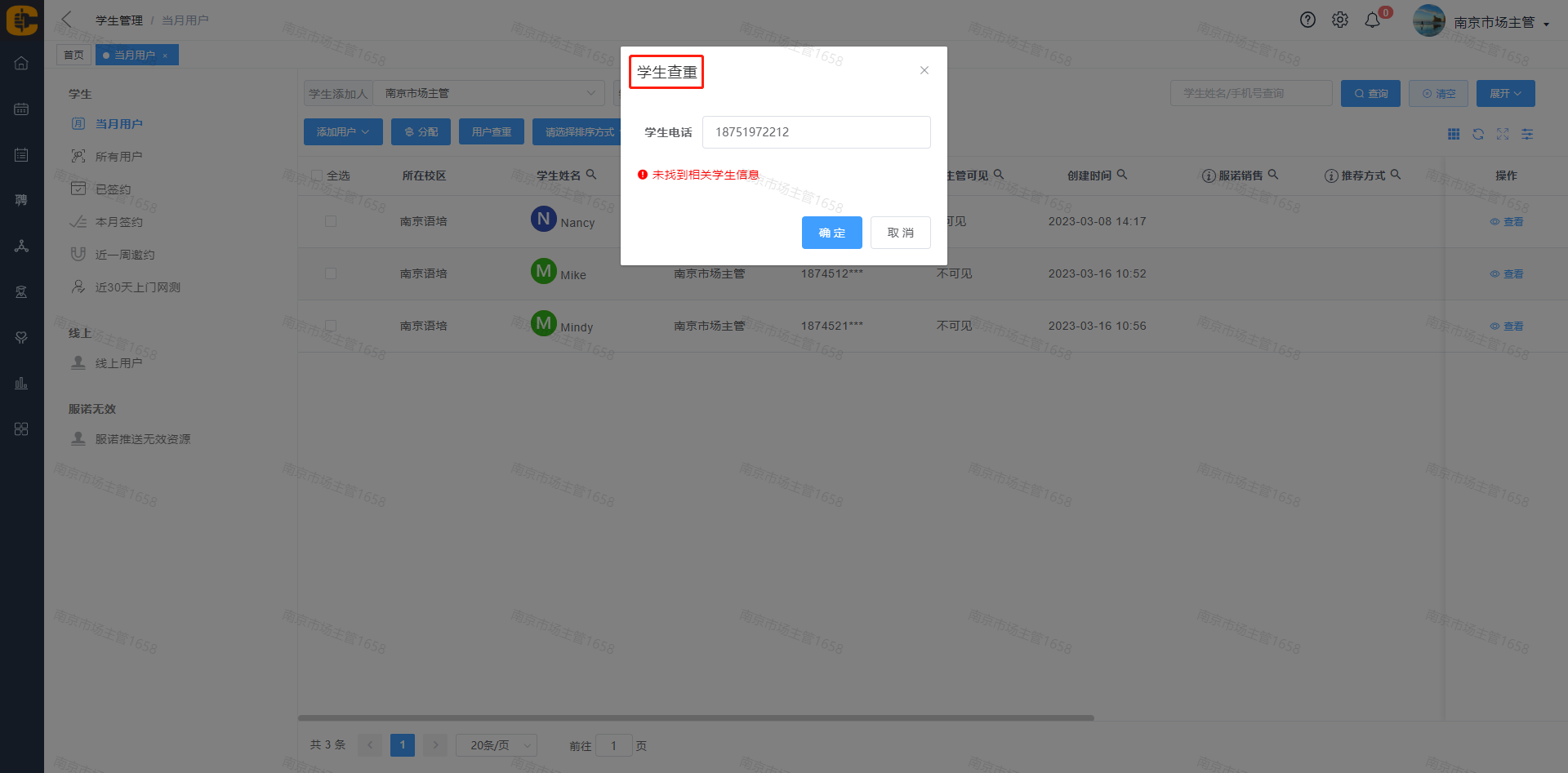Click the help question mark icon
Image resolution: width=1568 pixels, height=773 pixels.
tap(1307, 20)
